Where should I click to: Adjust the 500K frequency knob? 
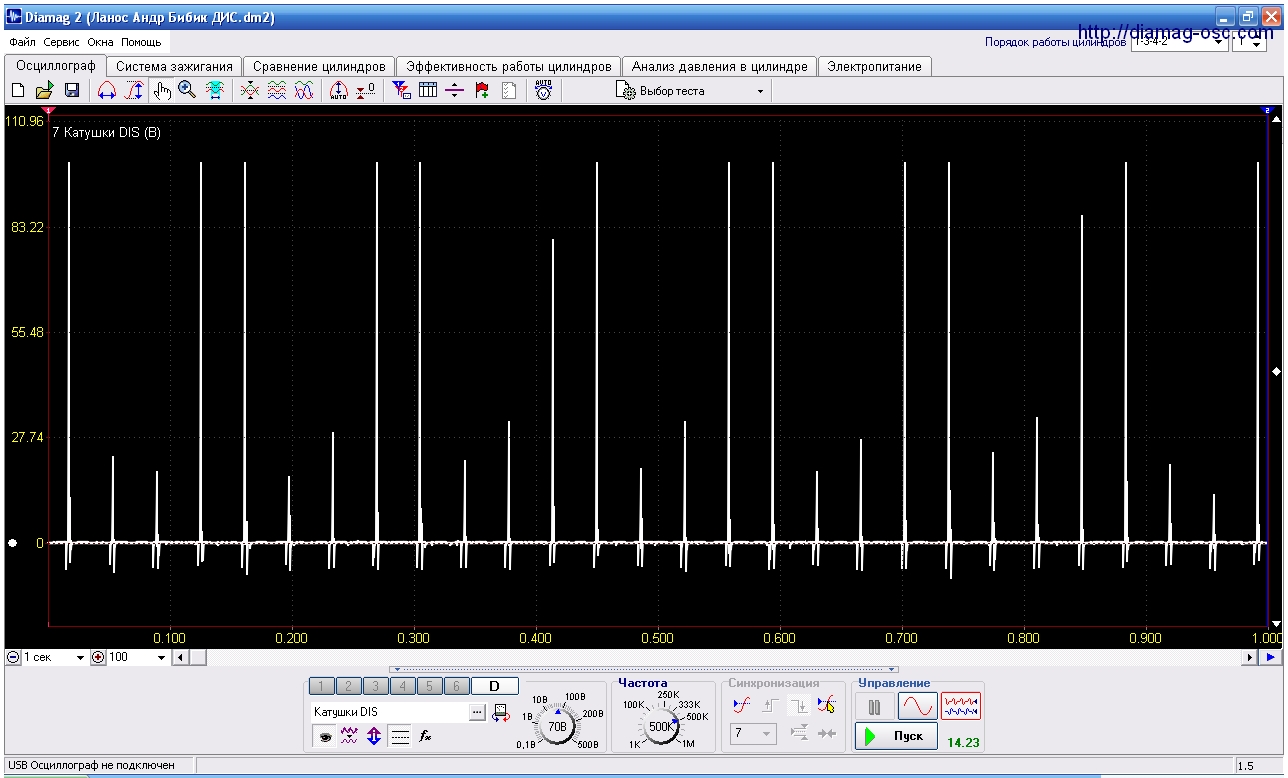pyautogui.click(x=661, y=726)
